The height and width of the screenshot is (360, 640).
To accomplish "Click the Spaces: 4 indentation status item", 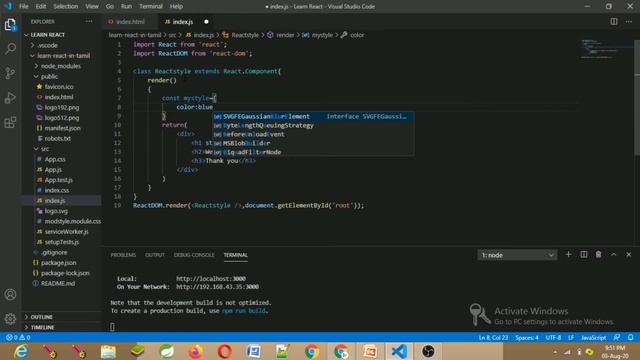I will pos(527,338).
